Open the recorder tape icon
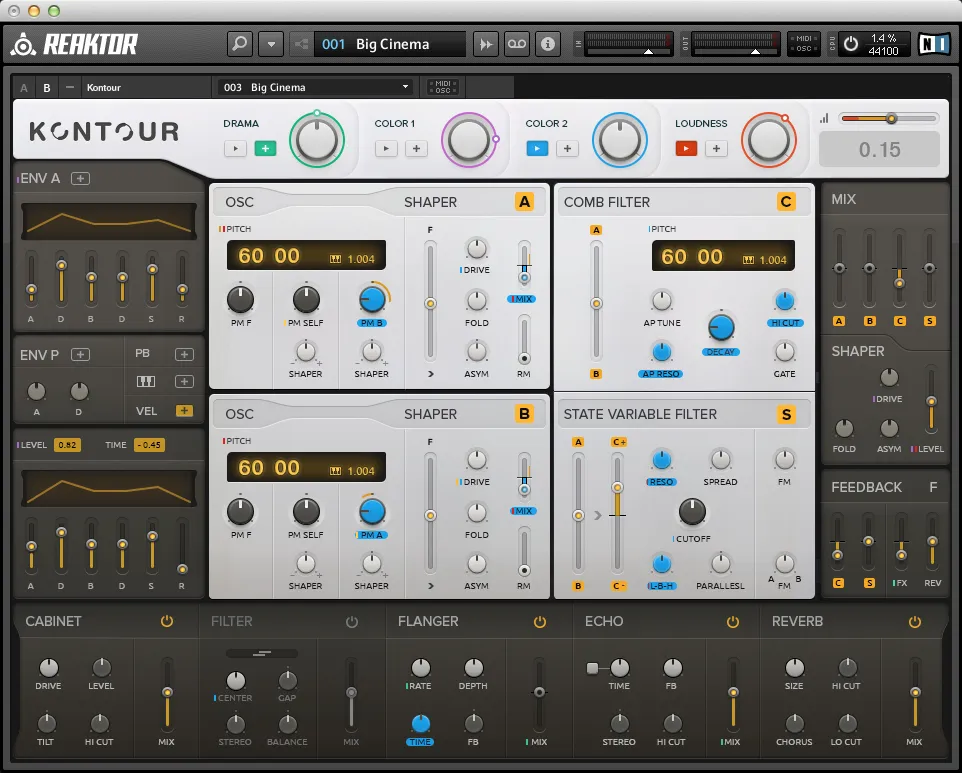The image size is (962, 773). [x=517, y=44]
